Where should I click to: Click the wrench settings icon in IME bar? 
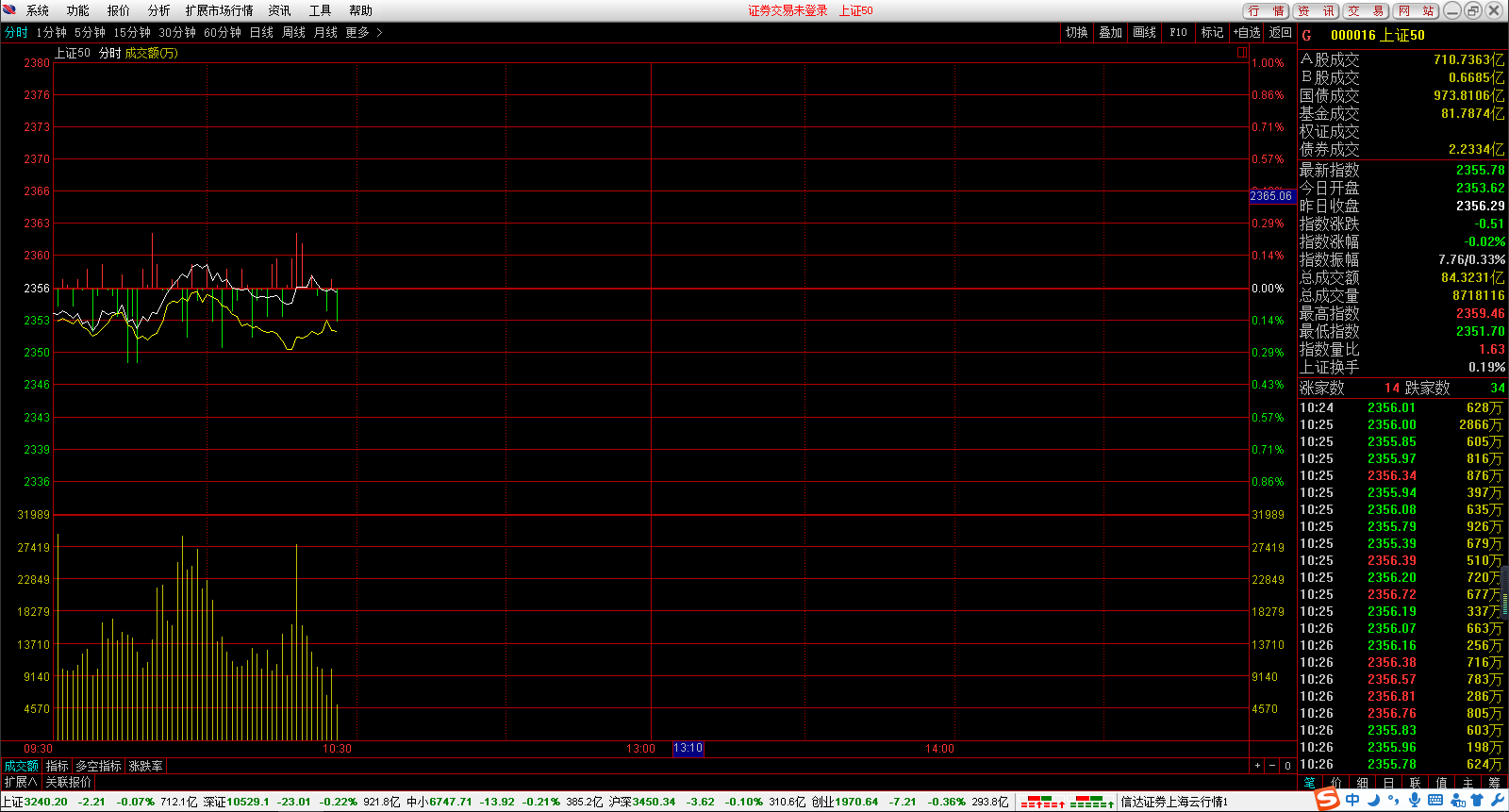point(1498,801)
